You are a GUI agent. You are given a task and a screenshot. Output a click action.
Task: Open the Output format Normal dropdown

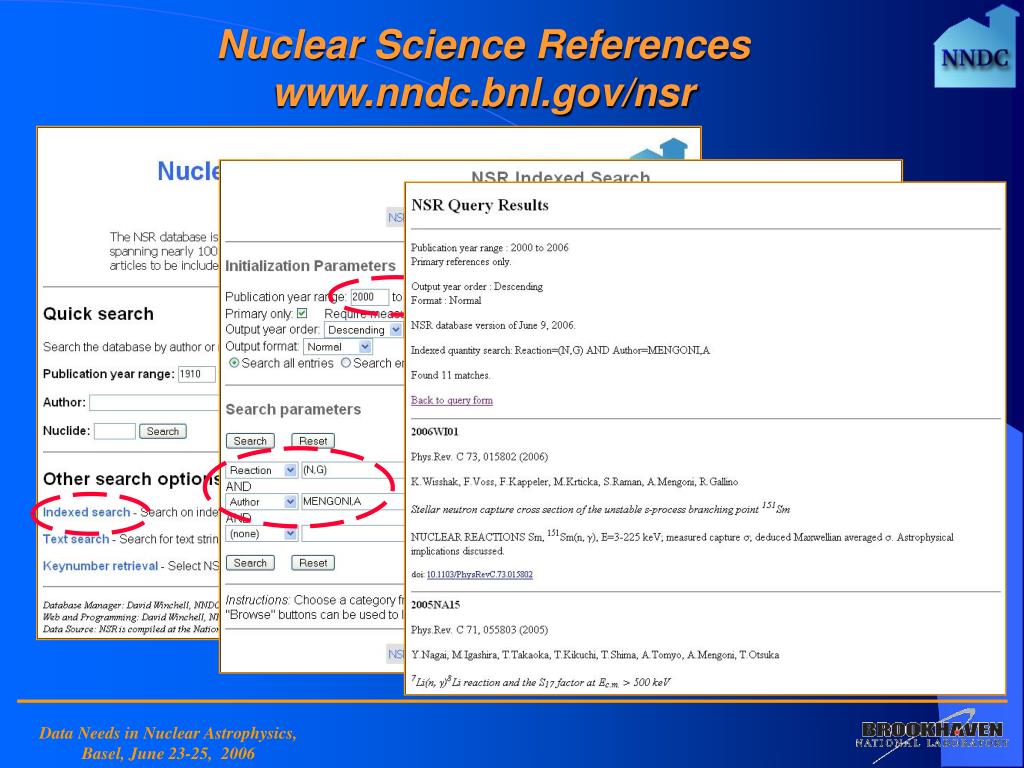338,347
